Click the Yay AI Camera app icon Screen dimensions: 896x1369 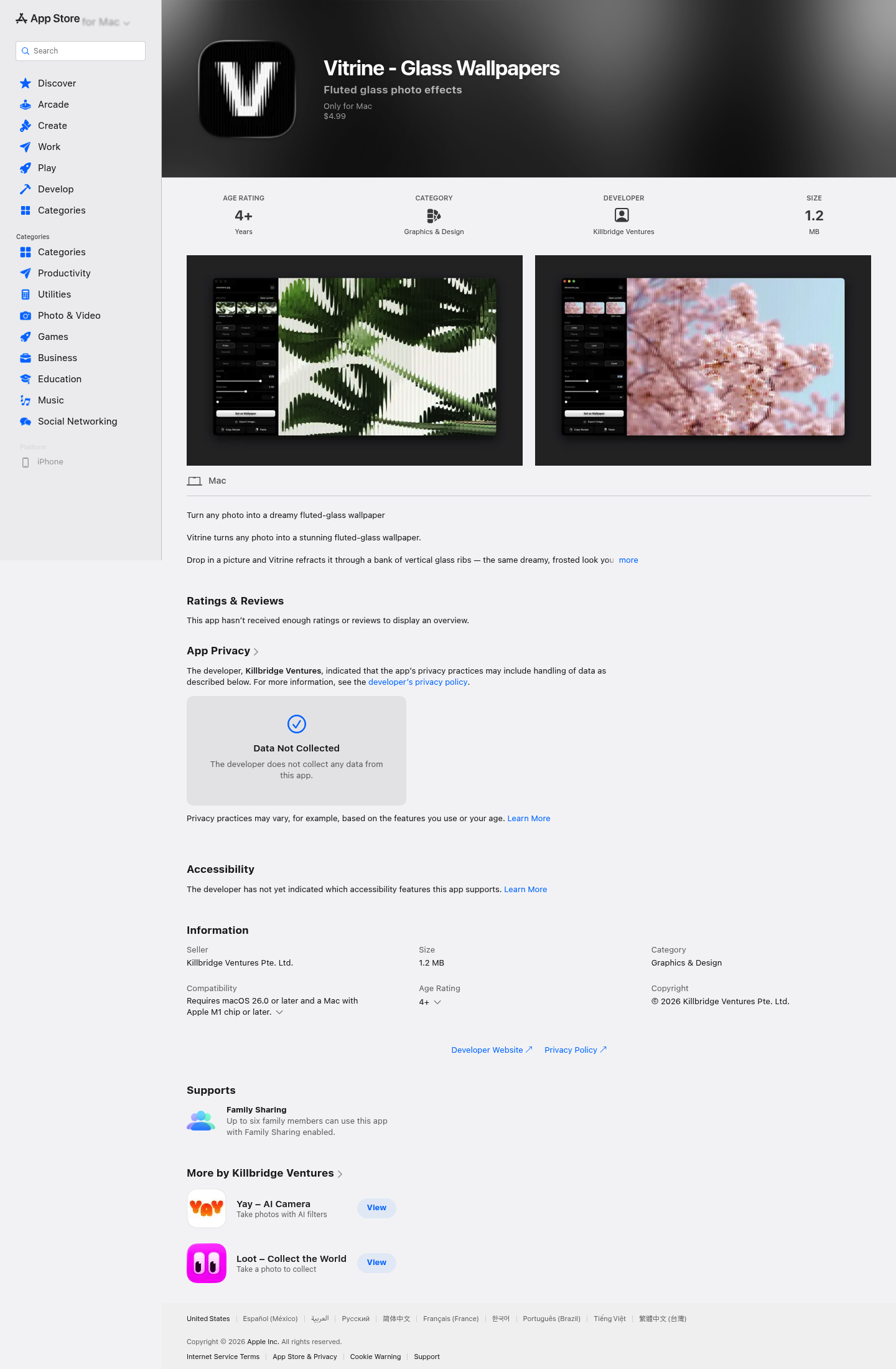(207, 1208)
